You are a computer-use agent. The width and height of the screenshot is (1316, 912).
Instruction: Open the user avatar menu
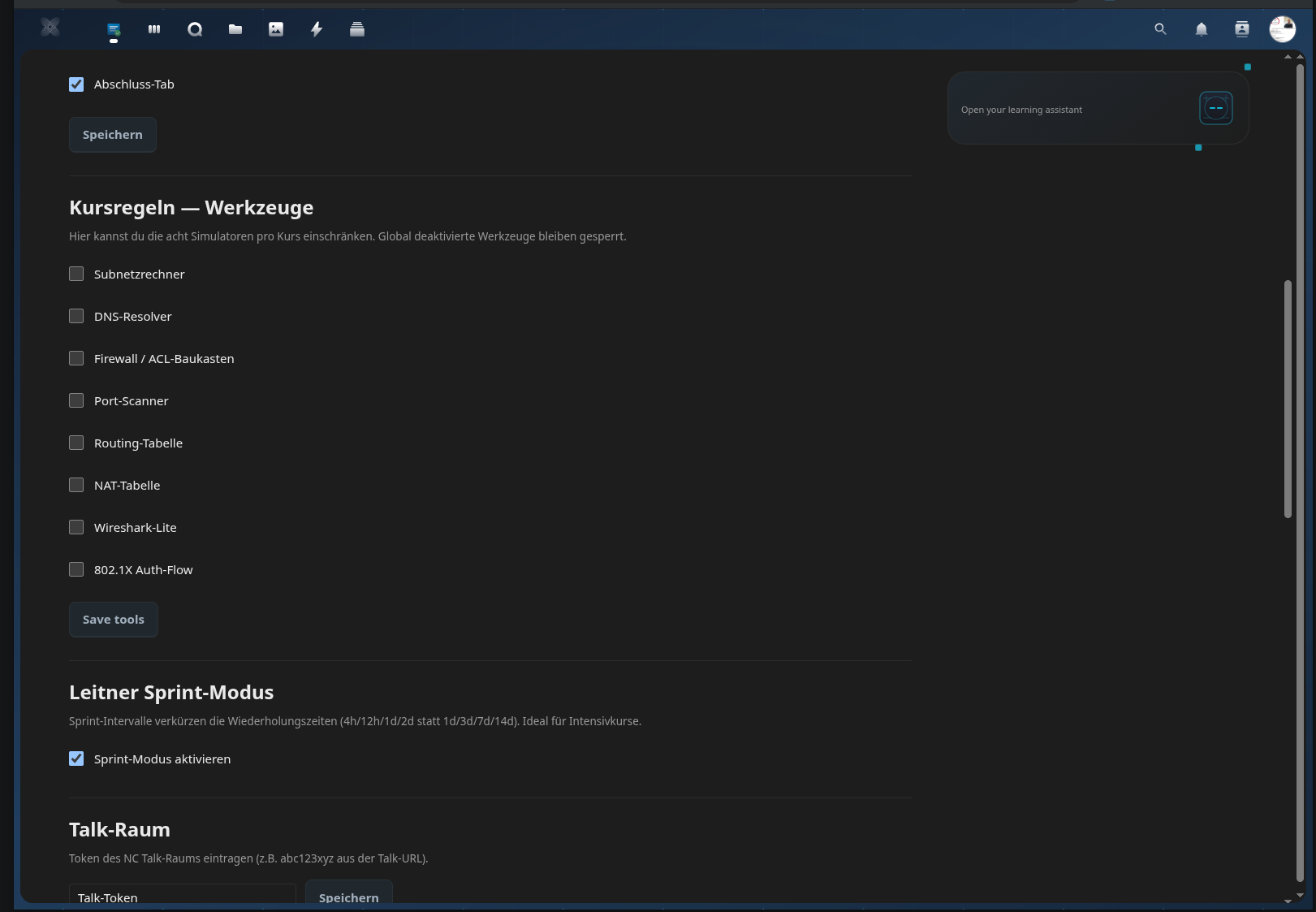click(1282, 29)
